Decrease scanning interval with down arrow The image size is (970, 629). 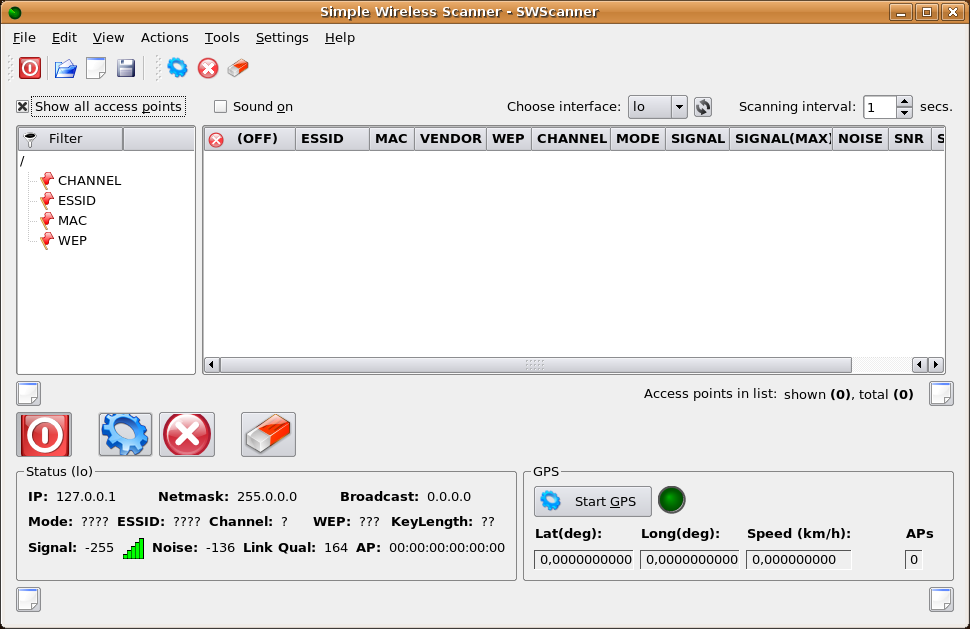pos(904,113)
